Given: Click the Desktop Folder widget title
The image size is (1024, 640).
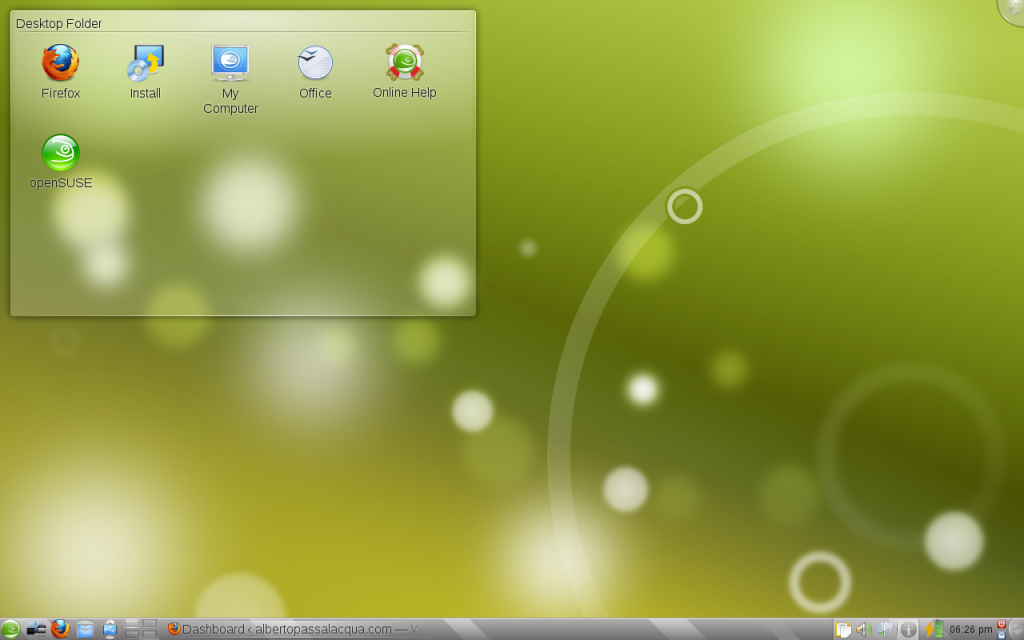Looking at the screenshot, I should [x=59, y=24].
